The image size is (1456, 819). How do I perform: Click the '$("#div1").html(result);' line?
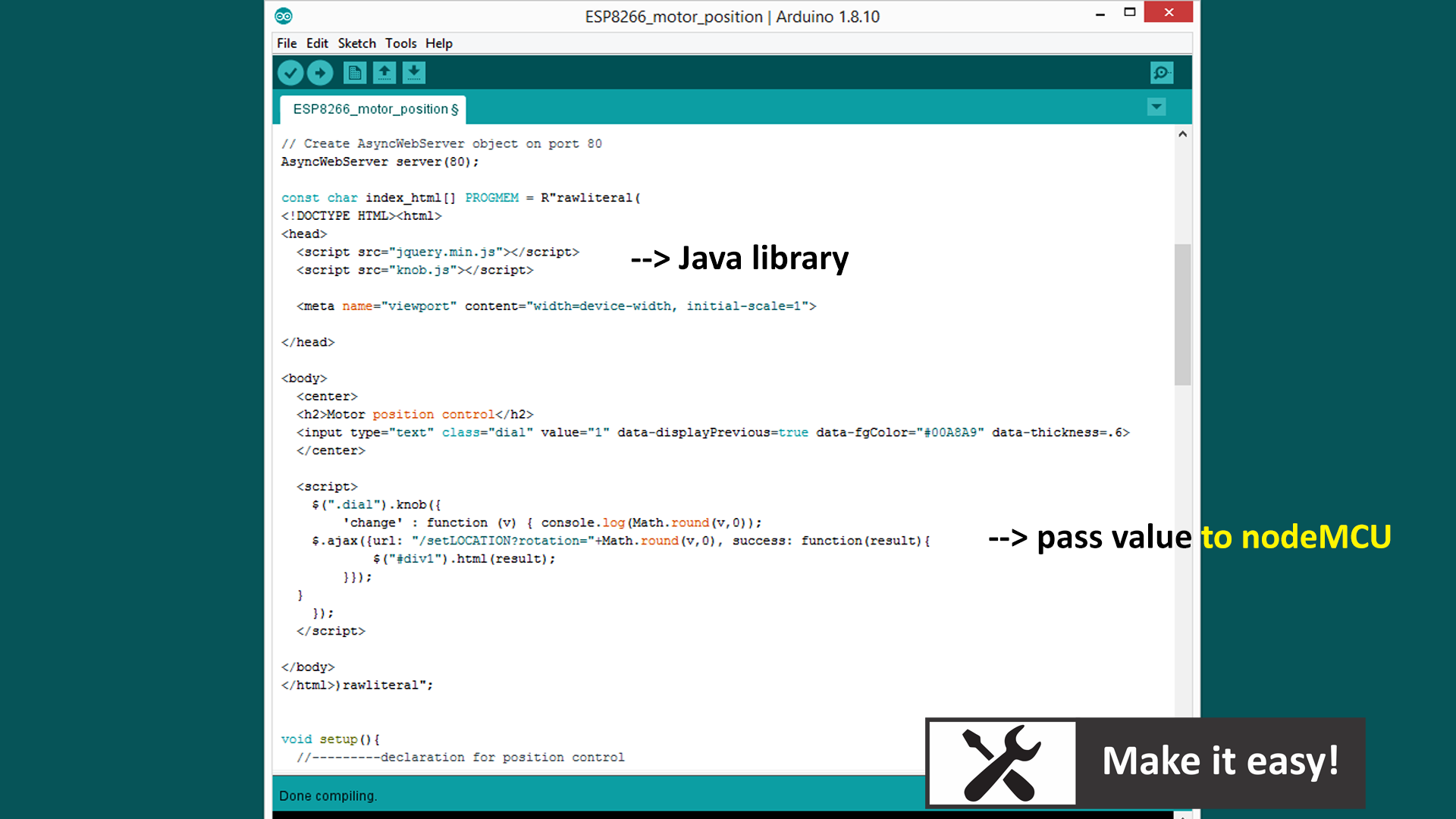(x=464, y=559)
